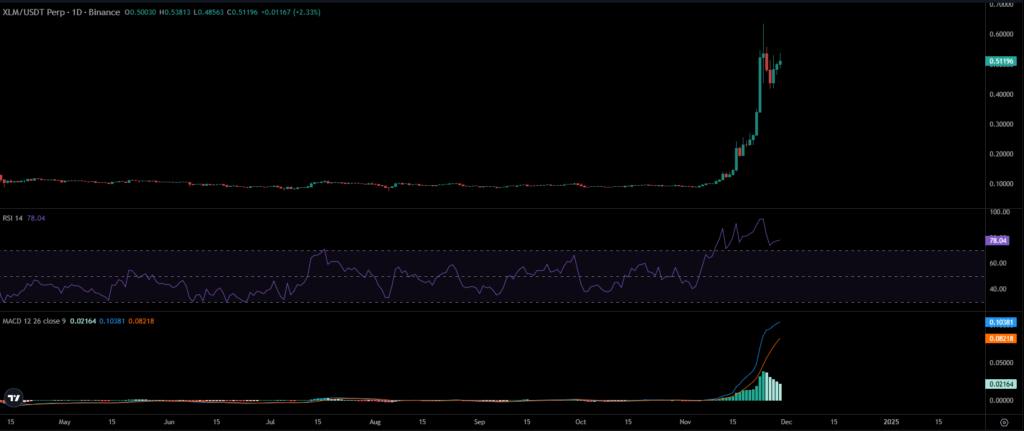Viewport: 1024px width, 431px height.
Task: Click the purple RSI value tag 78.04
Action: tap(999, 241)
